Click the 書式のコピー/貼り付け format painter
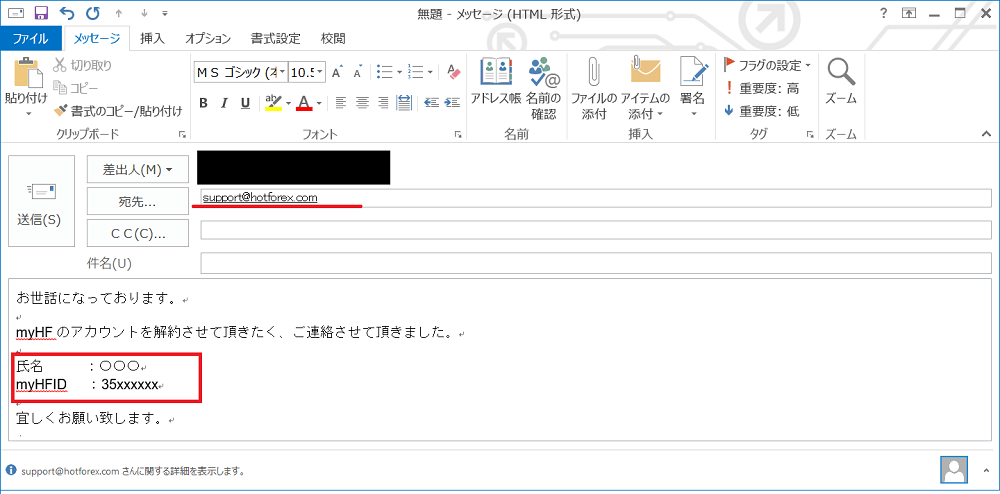Viewport: 1000px width, 494px height. coord(118,111)
